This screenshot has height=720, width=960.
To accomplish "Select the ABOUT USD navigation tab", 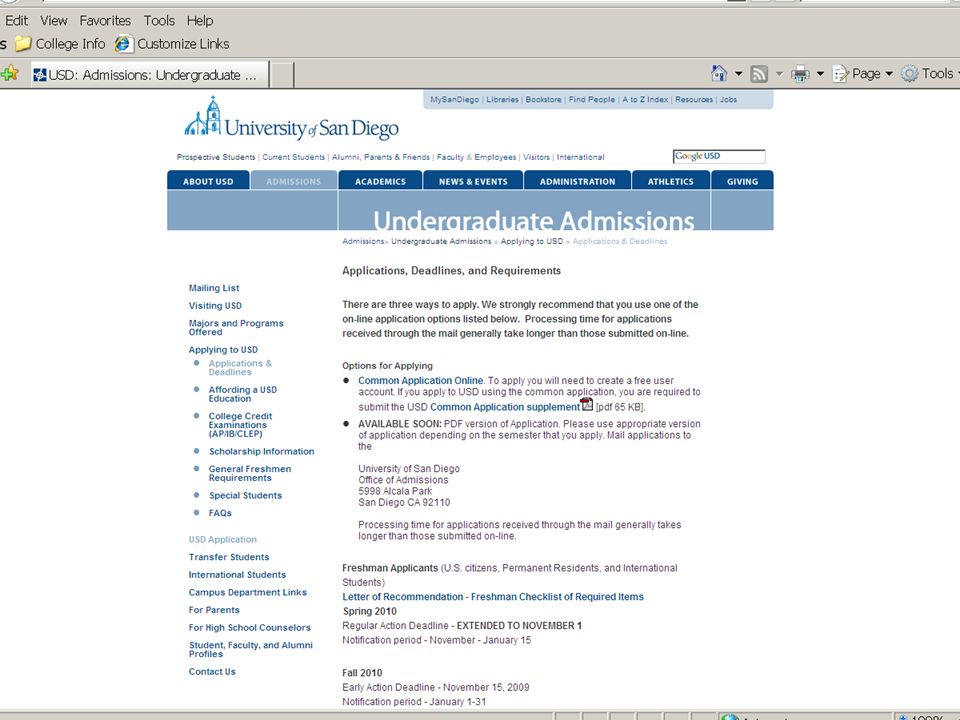I will 208,181.
